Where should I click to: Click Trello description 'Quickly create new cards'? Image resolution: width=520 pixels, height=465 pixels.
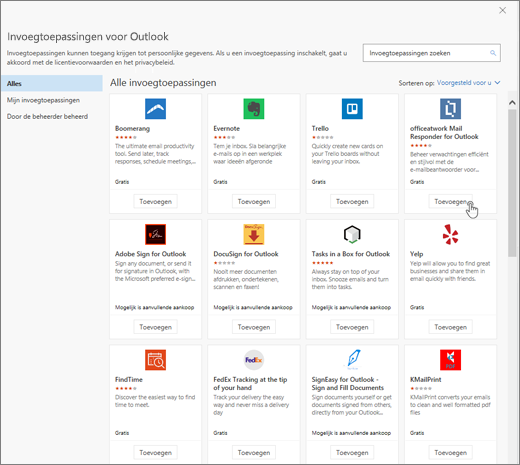coord(347,154)
